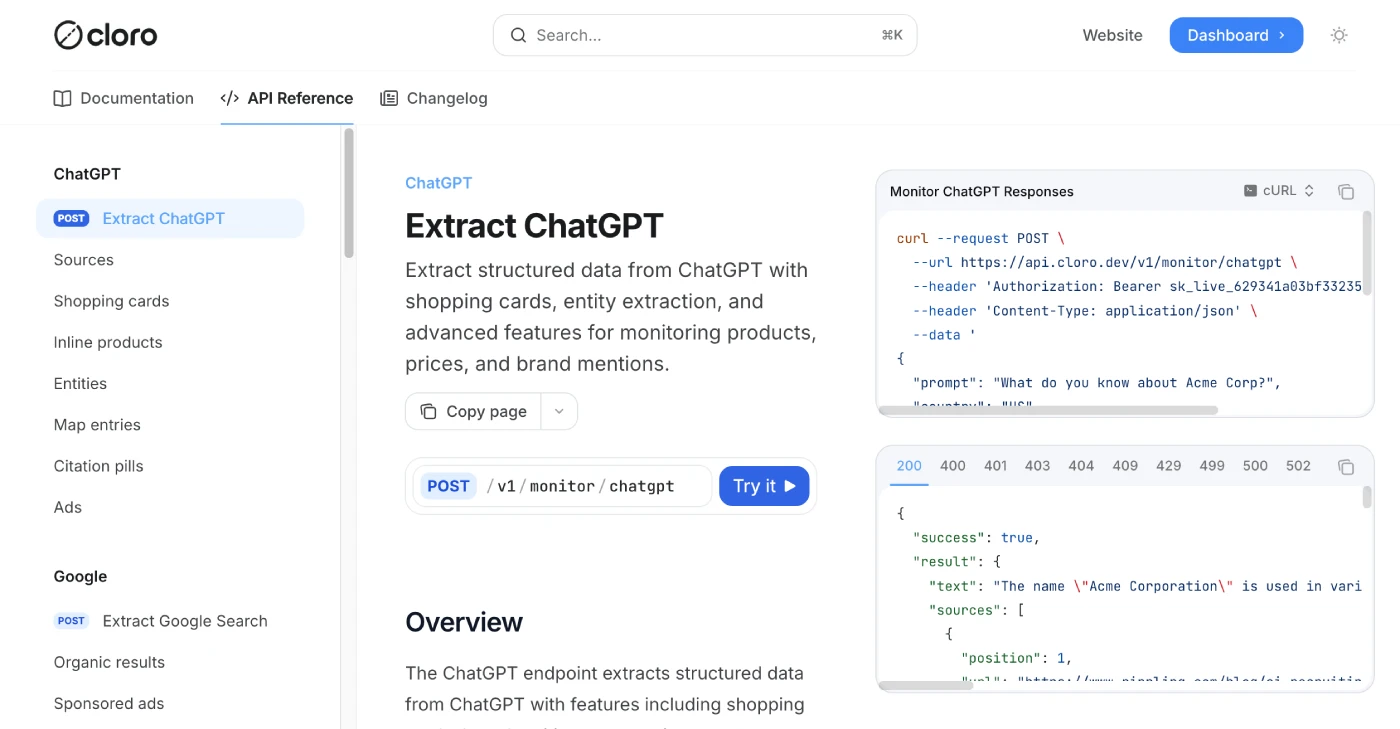Click the Copy page button
Image resolution: width=1400 pixels, height=729 pixels.
click(473, 411)
